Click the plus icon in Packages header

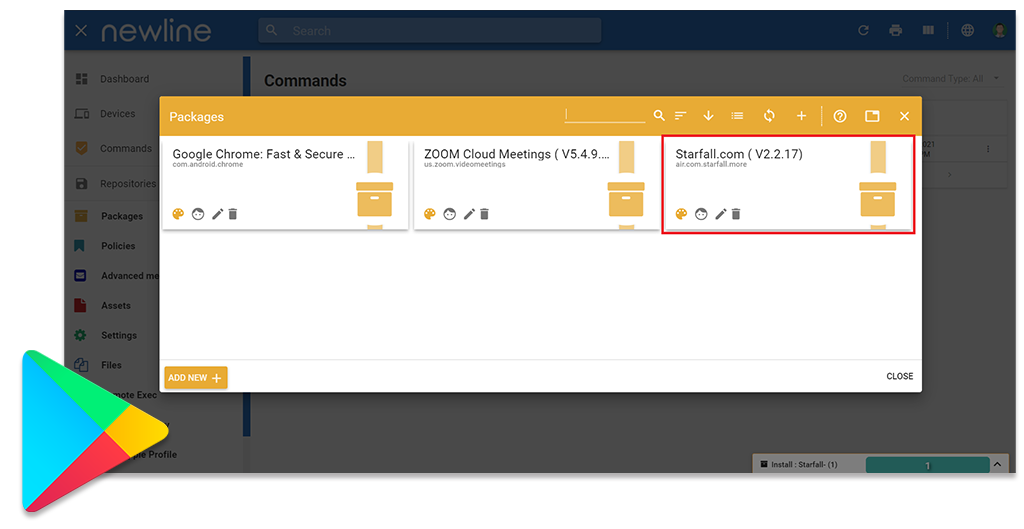(801, 116)
